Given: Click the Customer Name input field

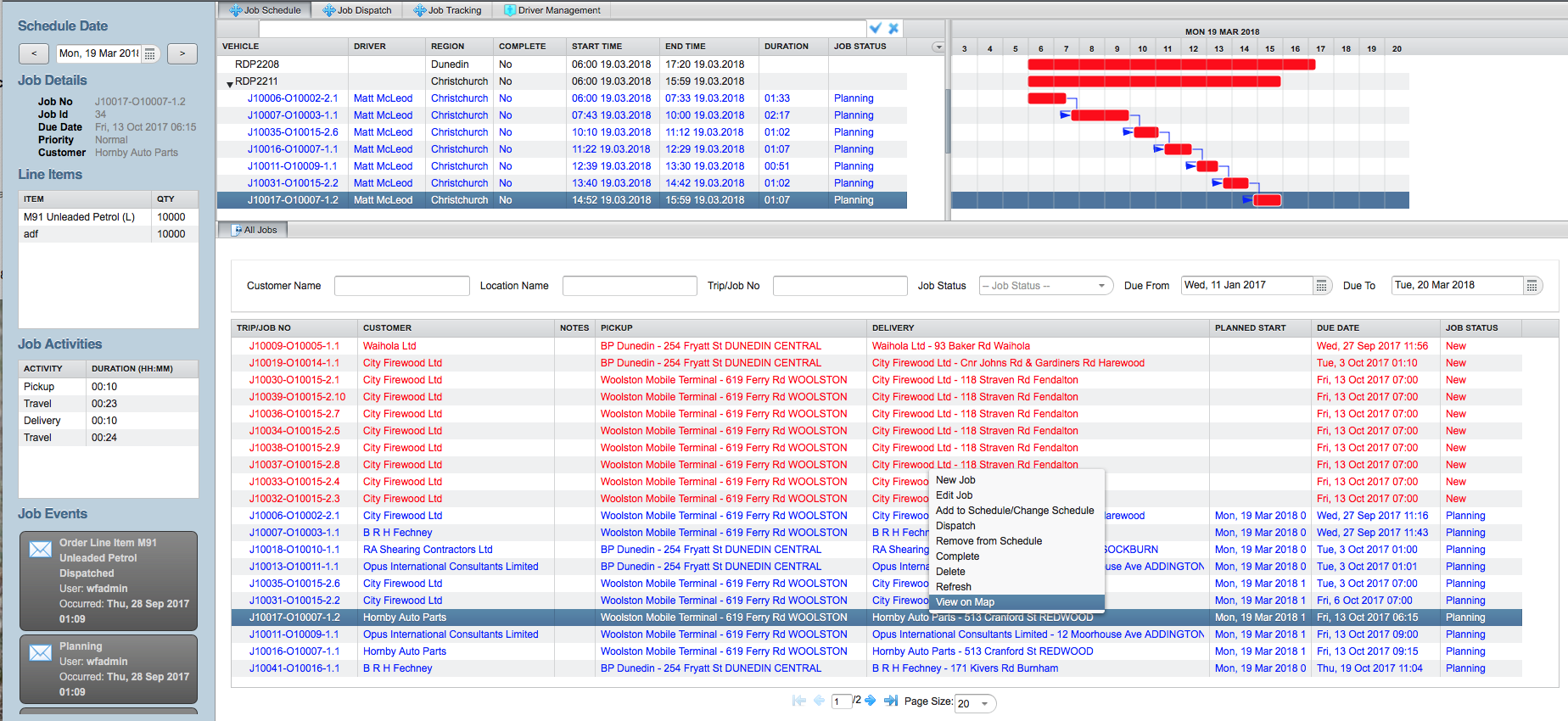Looking at the screenshot, I should coord(401,286).
